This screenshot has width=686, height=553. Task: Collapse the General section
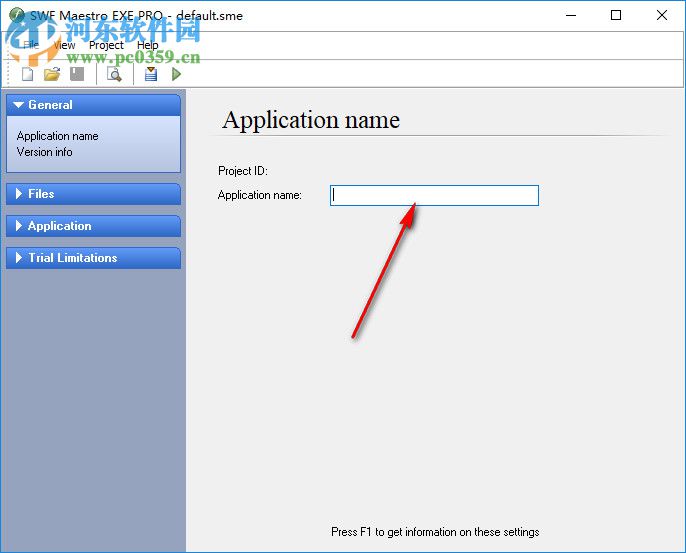pyautogui.click(x=93, y=105)
